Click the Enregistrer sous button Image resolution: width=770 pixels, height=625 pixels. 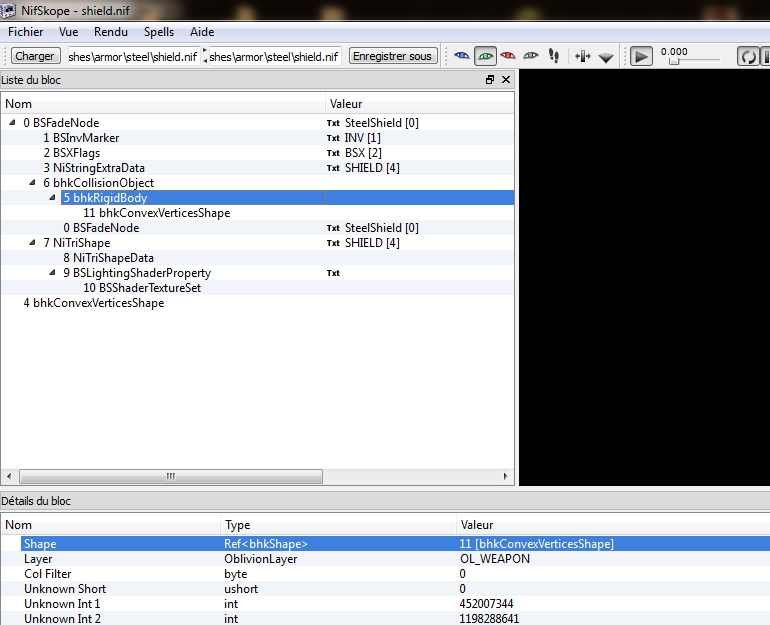pos(392,56)
